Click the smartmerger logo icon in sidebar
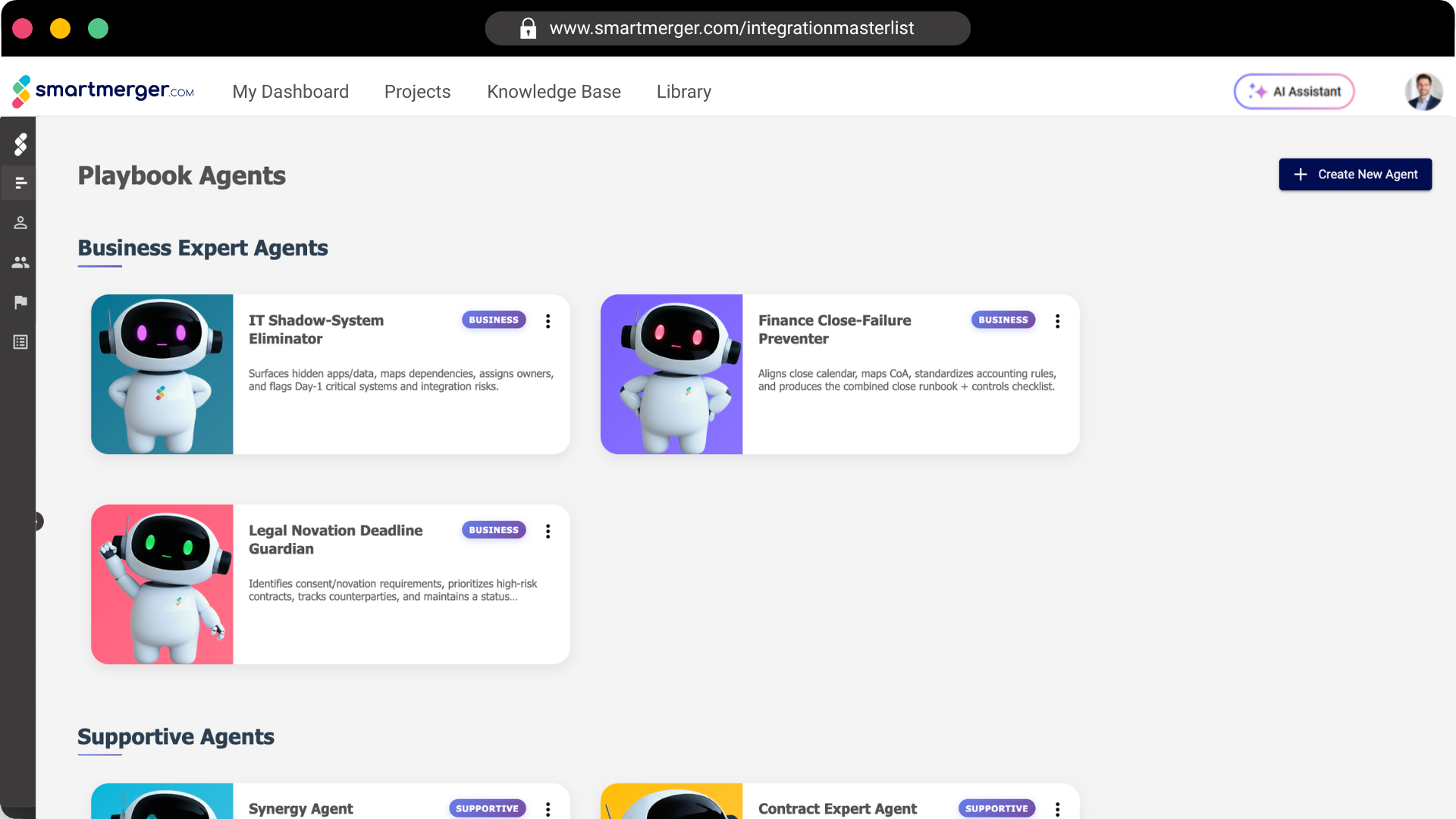 click(x=20, y=144)
